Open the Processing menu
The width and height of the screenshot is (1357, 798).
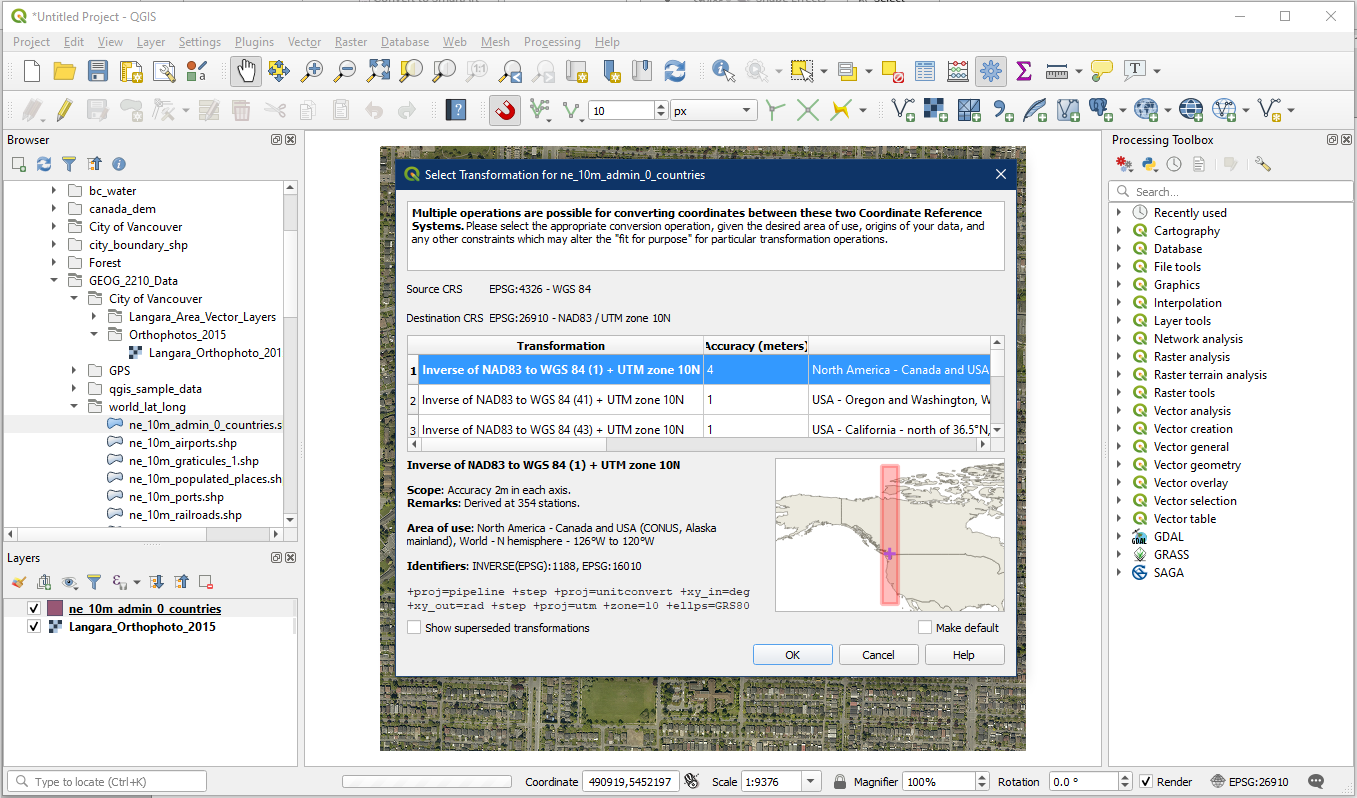coord(551,42)
